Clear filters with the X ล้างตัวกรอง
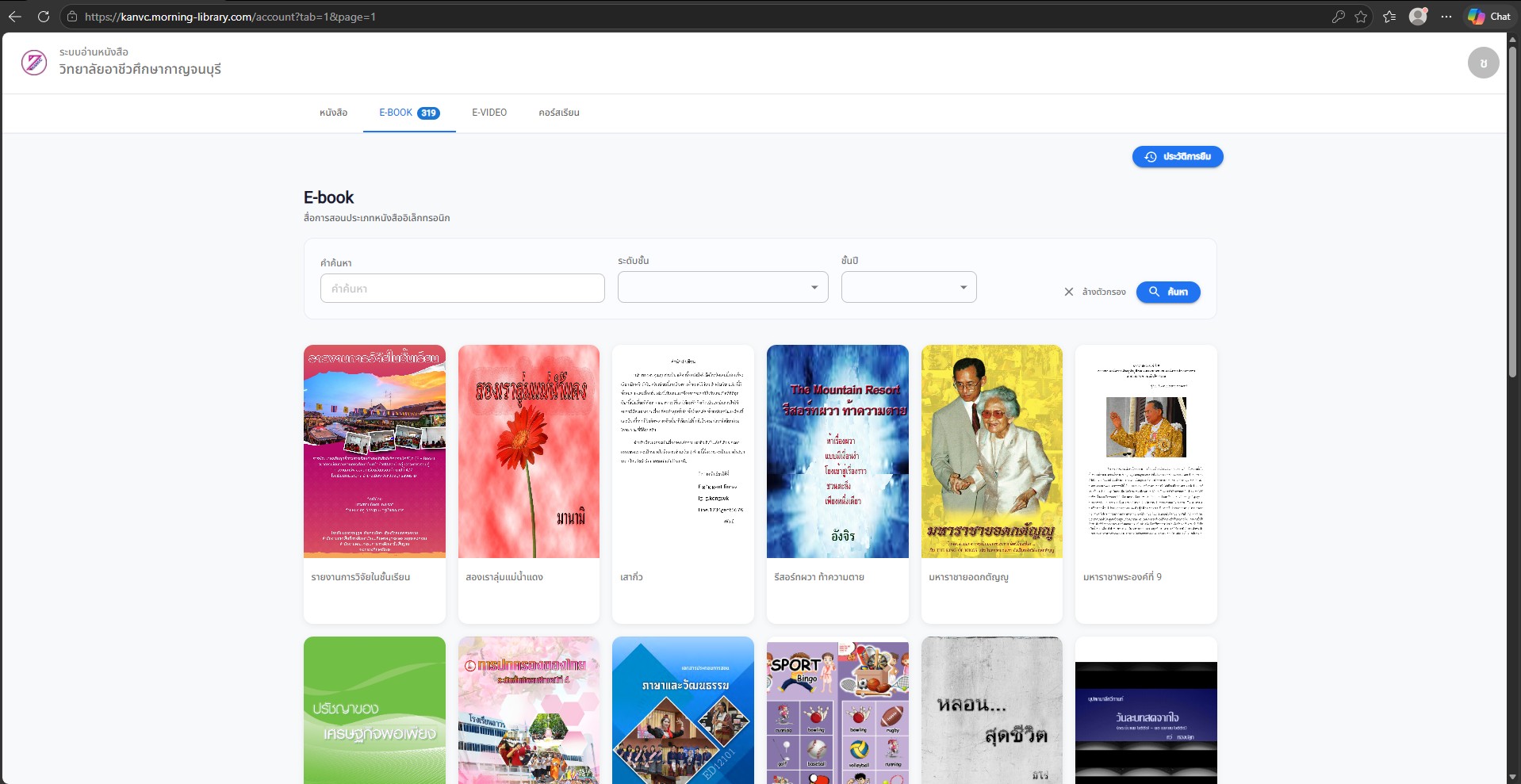 point(1095,292)
